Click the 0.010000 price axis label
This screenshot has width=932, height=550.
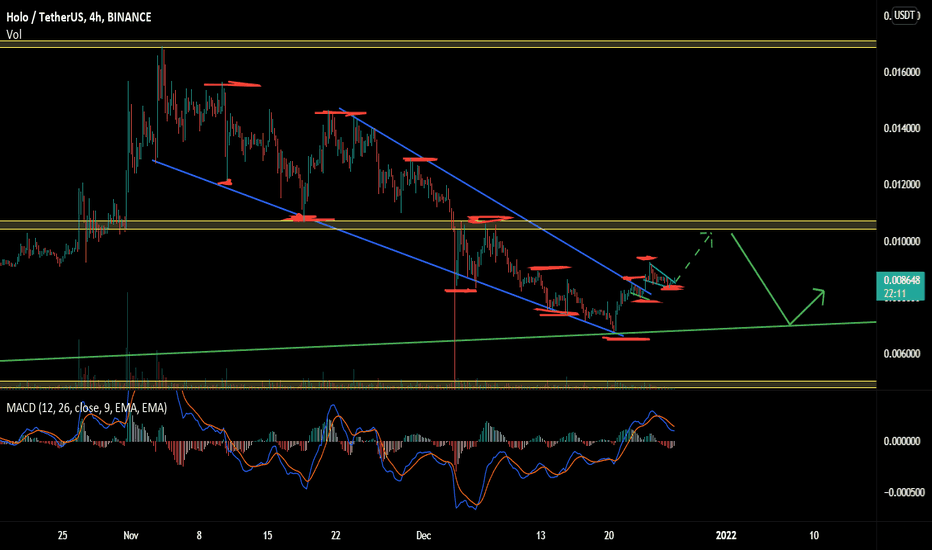(x=902, y=241)
